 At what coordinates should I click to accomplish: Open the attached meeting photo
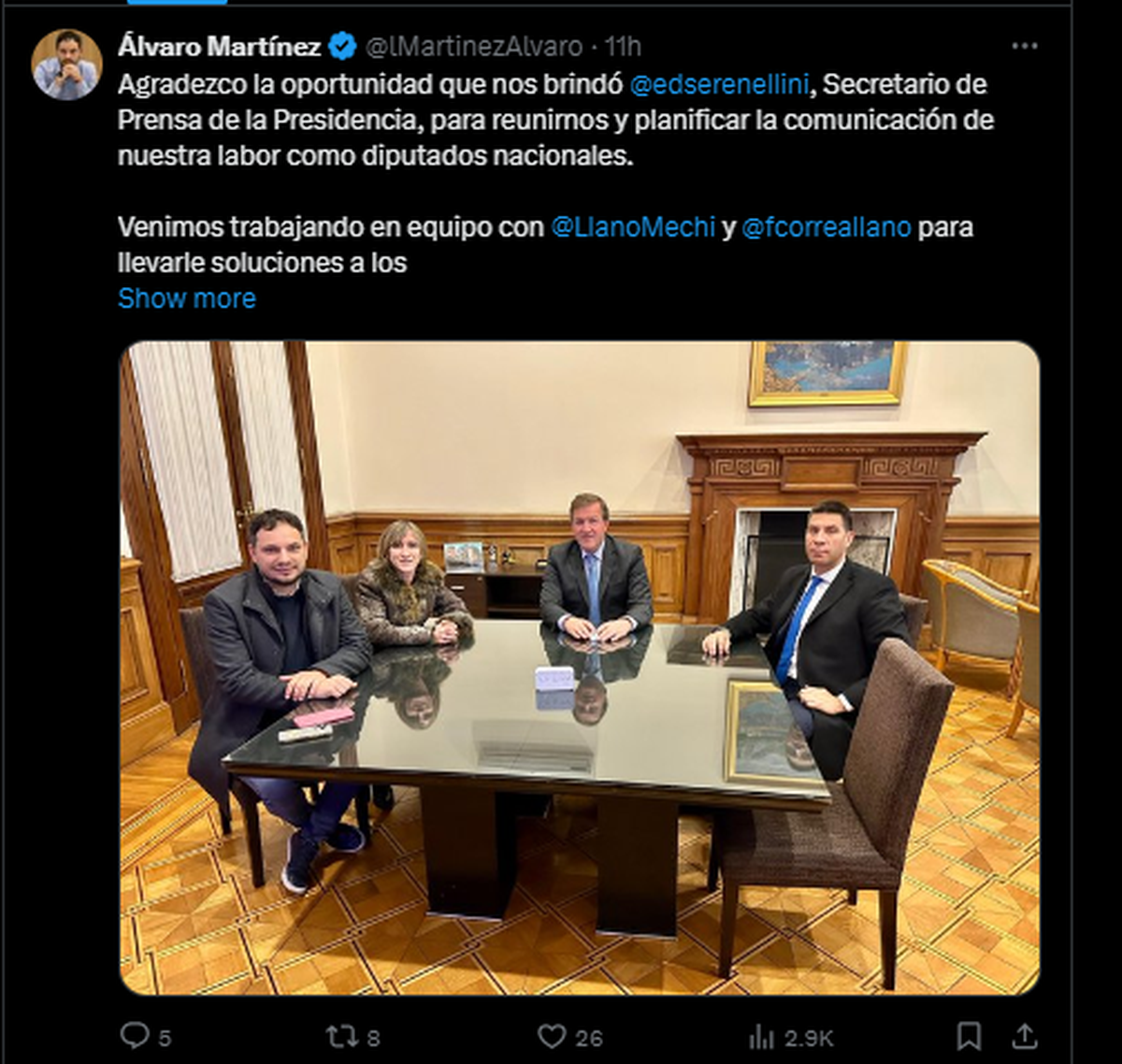coord(580,668)
